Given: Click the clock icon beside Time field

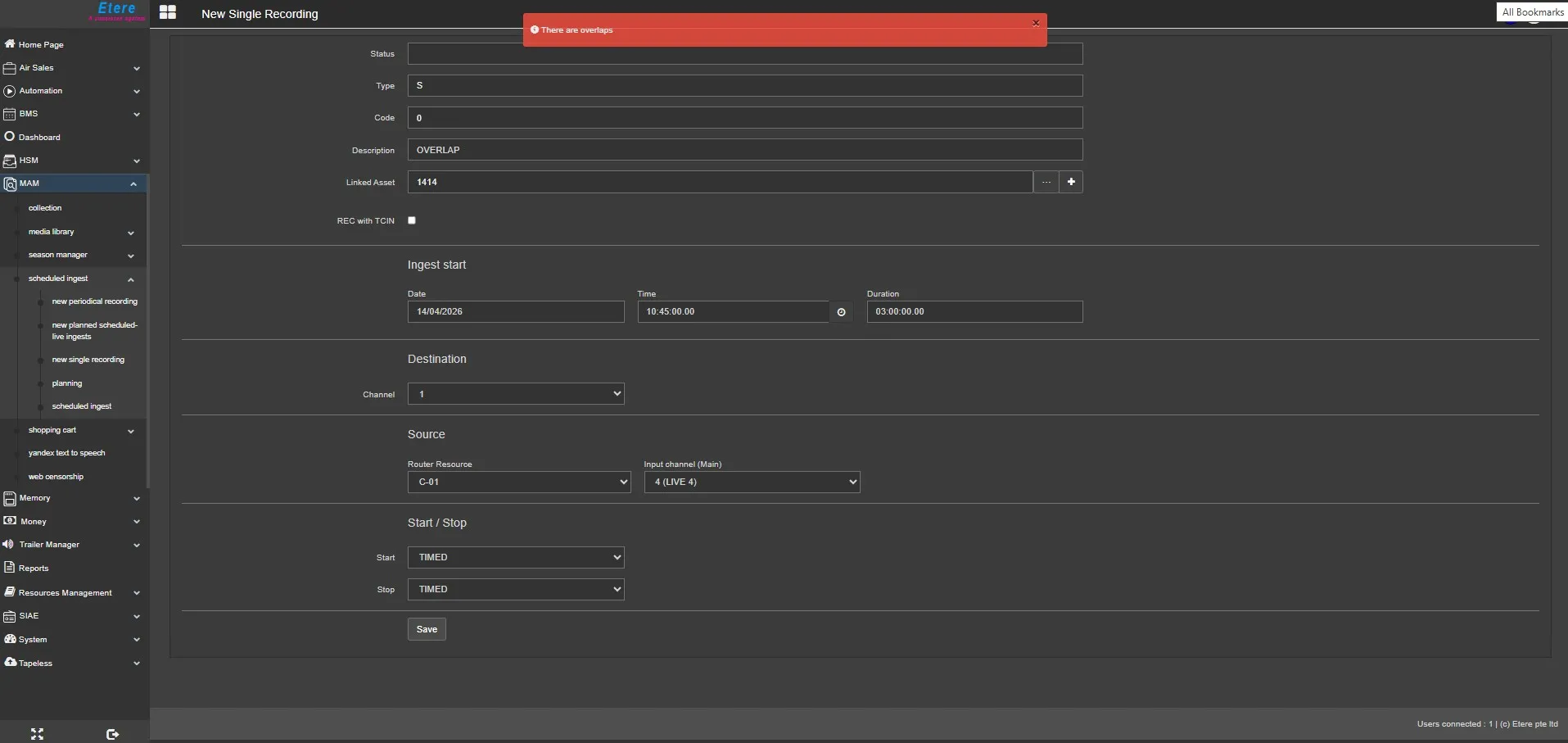Looking at the screenshot, I should coord(841,312).
